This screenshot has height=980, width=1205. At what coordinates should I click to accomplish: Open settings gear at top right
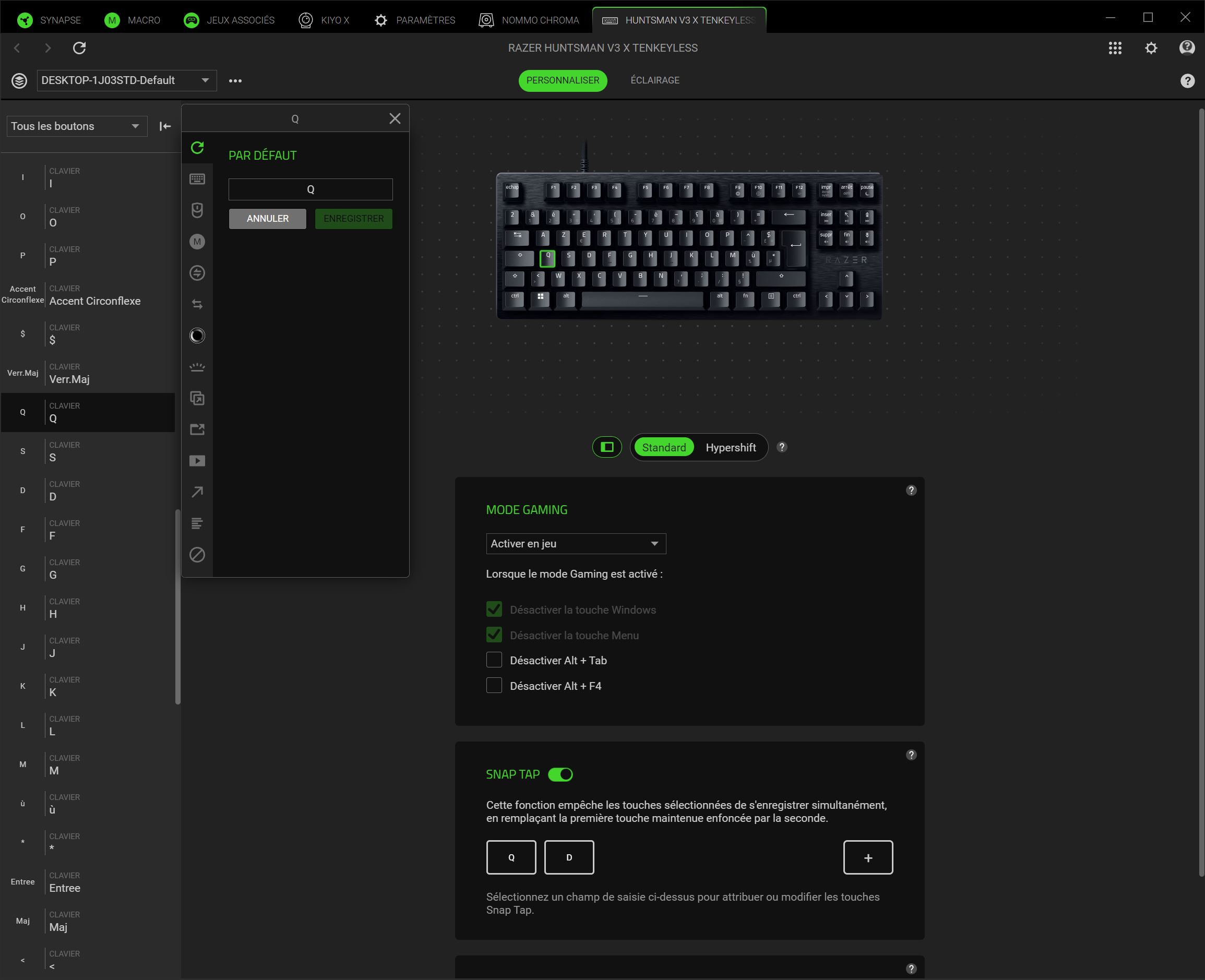(1151, 48)
